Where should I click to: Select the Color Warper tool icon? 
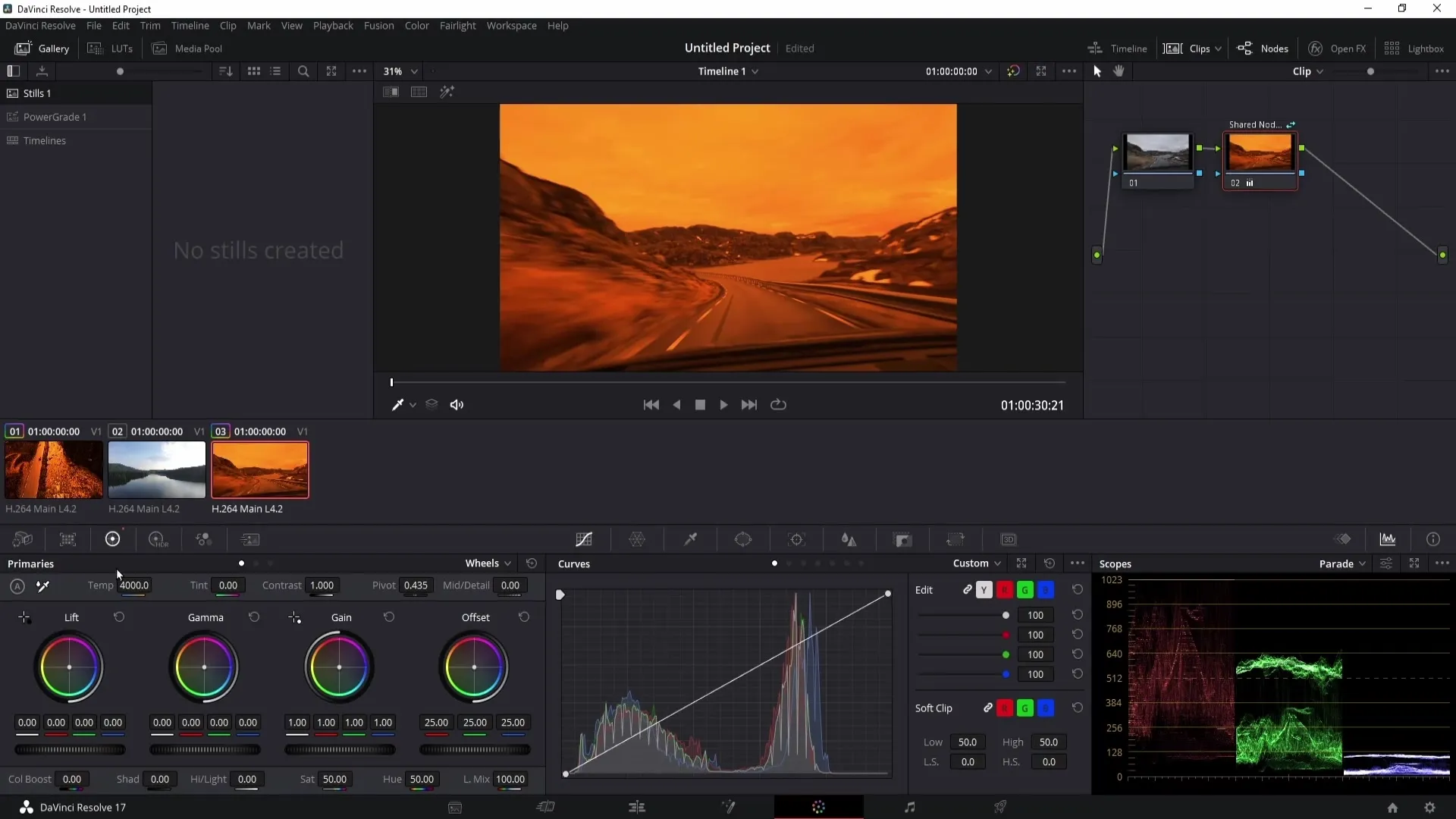coord(638,540)
